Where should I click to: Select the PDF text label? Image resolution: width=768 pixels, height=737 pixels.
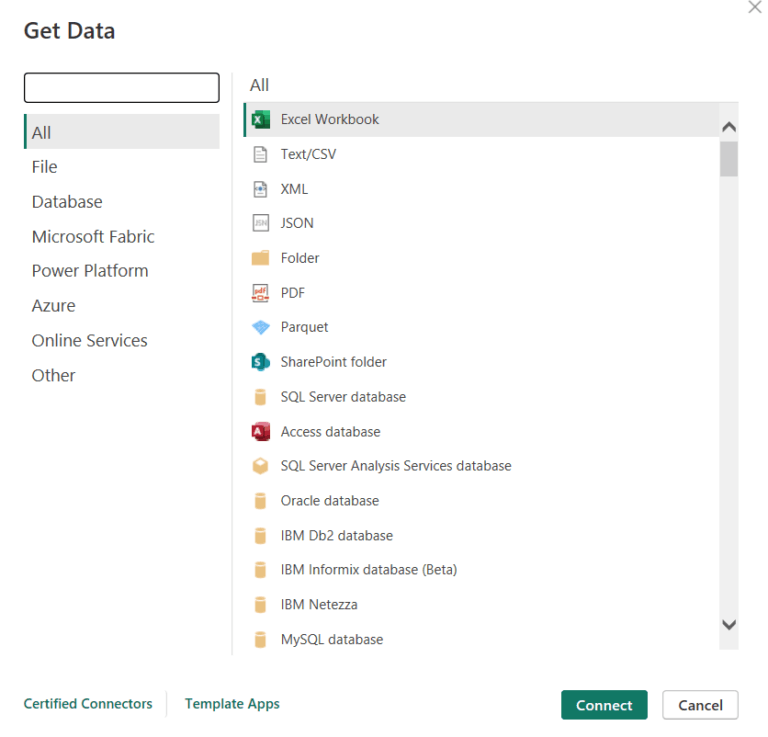point(293,293)
